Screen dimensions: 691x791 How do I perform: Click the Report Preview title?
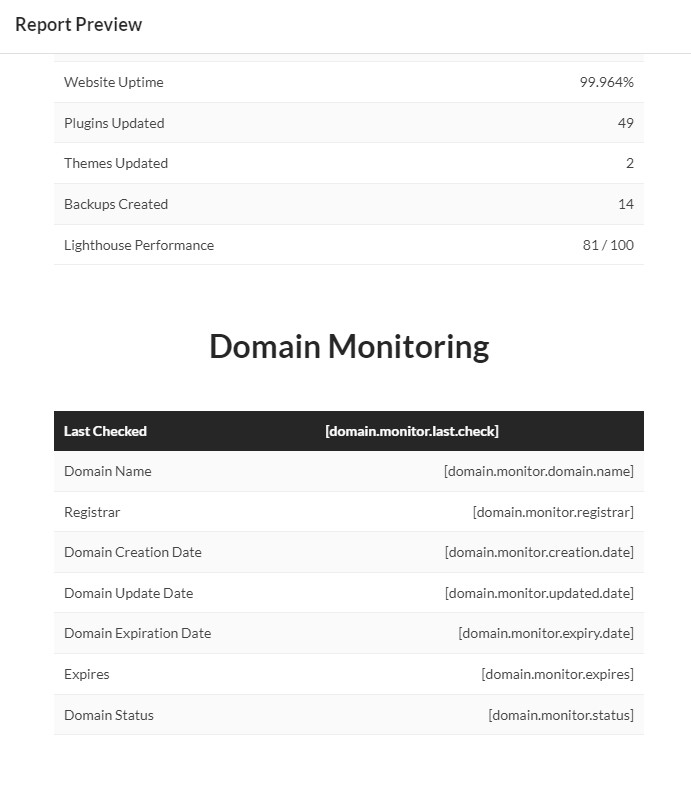pos(78,24)
